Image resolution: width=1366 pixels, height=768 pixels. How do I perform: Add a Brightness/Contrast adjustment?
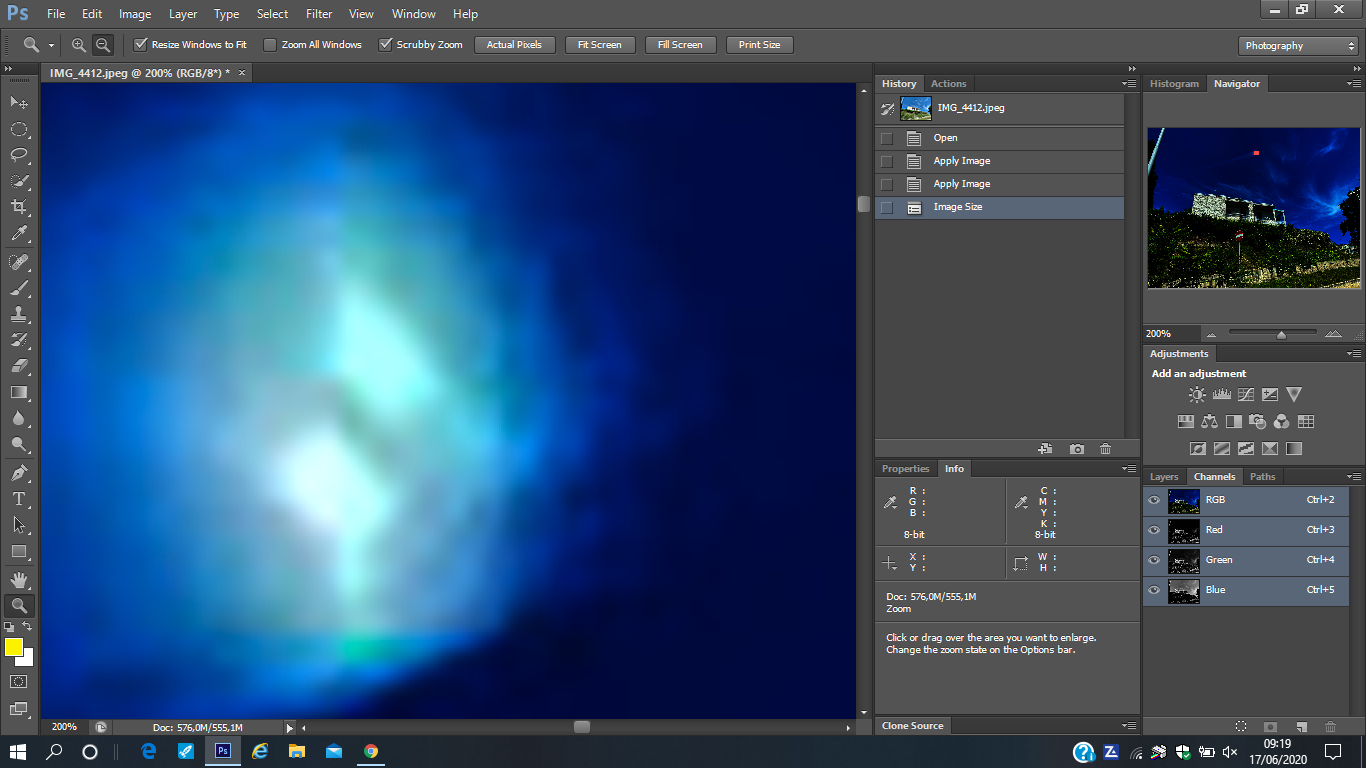1197,395
